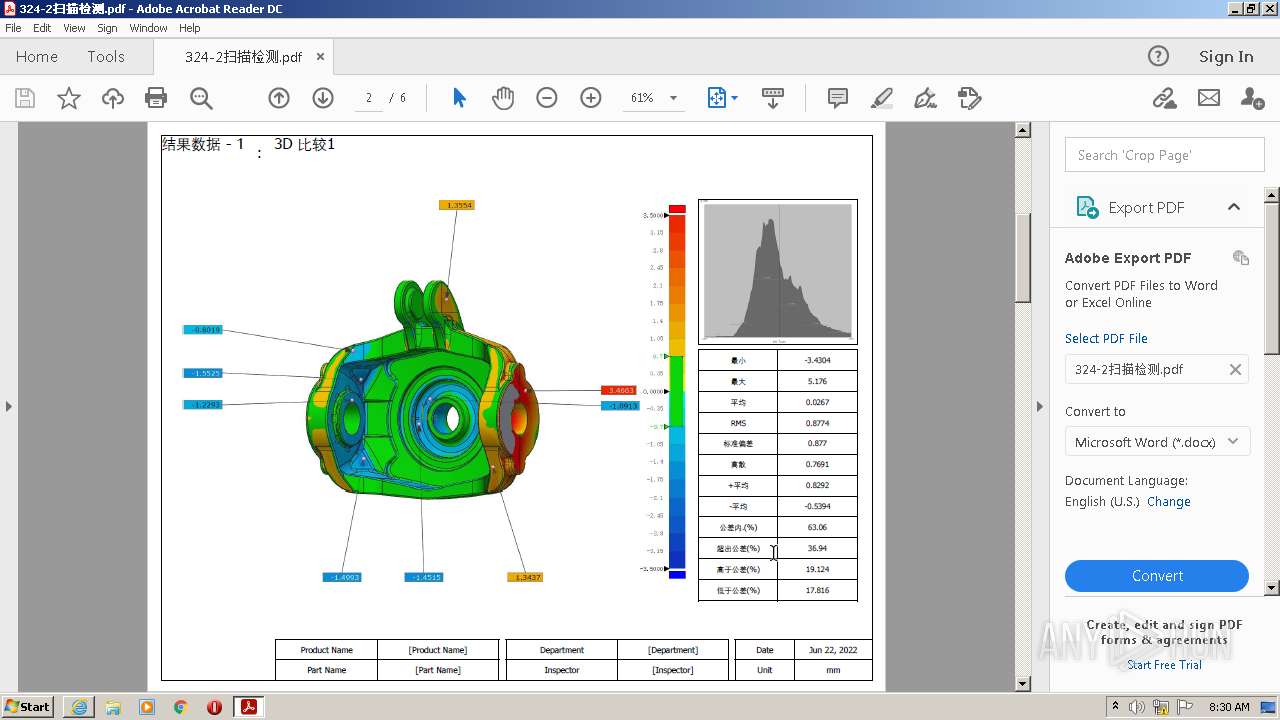Collapse the Export PDF section
Image resolution: width=1280 pixels, height=720 pixels.
pyautogui.click(x=1234, y=207)
